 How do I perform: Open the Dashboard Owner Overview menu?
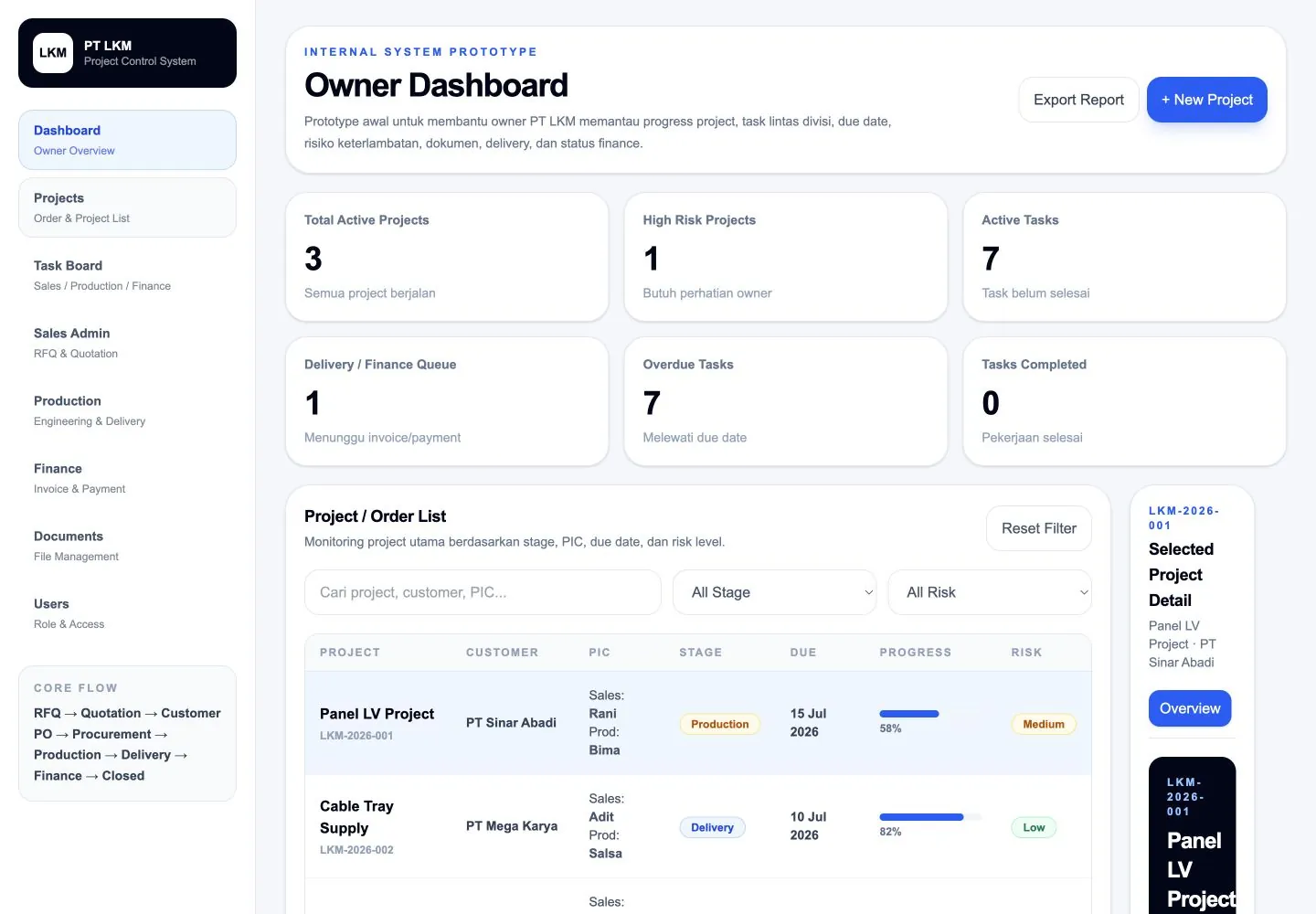[x=127, y=140]
